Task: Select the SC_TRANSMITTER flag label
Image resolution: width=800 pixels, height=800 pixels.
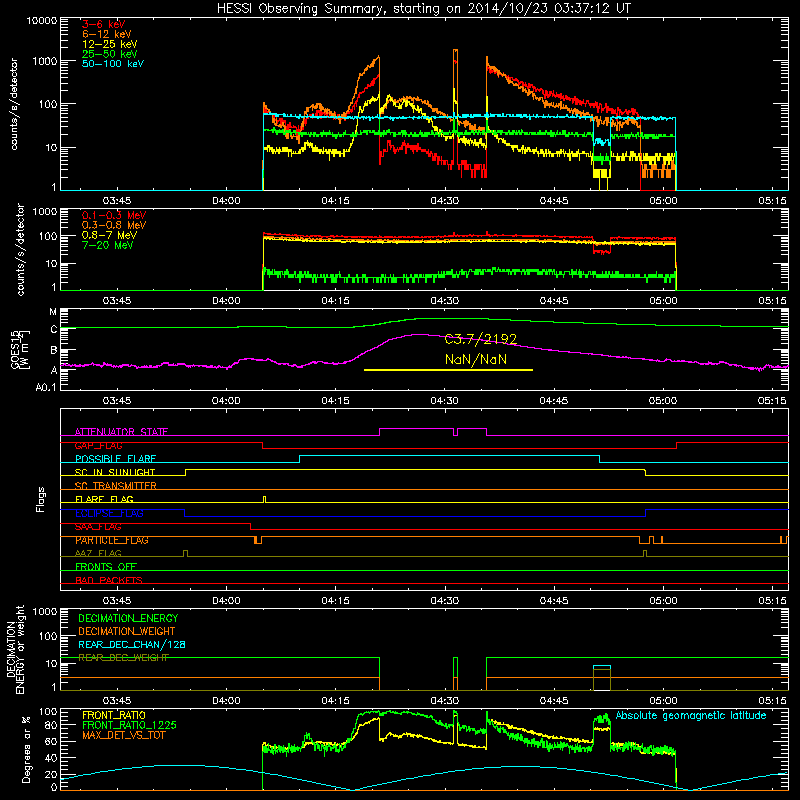Action: pos(116,486)
